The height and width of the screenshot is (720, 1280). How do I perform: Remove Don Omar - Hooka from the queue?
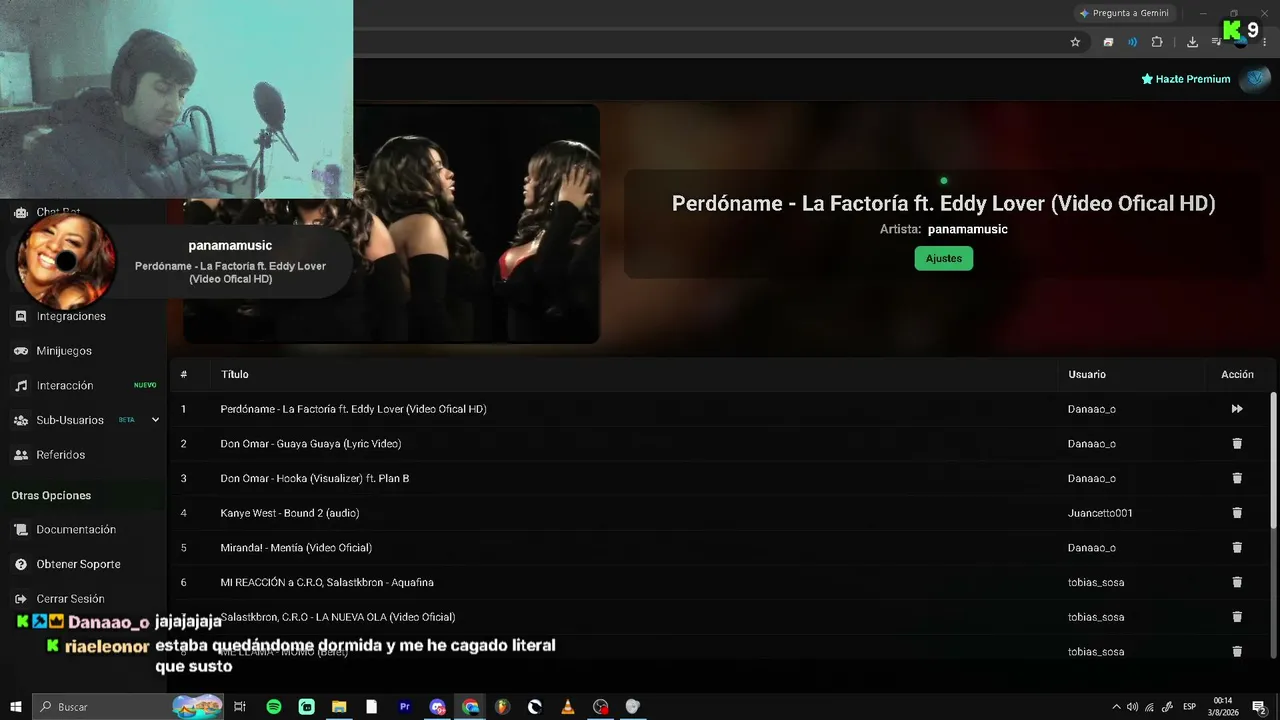coord(1237,478)
